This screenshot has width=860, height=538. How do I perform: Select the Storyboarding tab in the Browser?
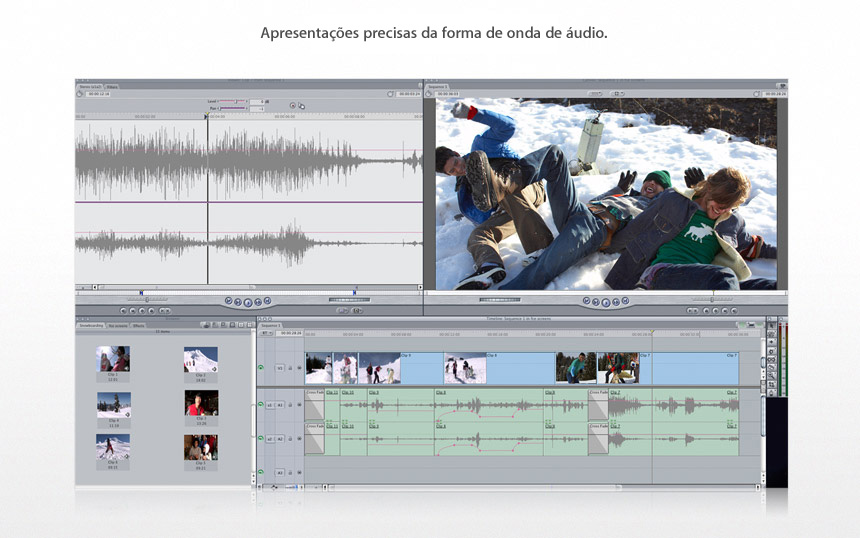coord(90,325)
